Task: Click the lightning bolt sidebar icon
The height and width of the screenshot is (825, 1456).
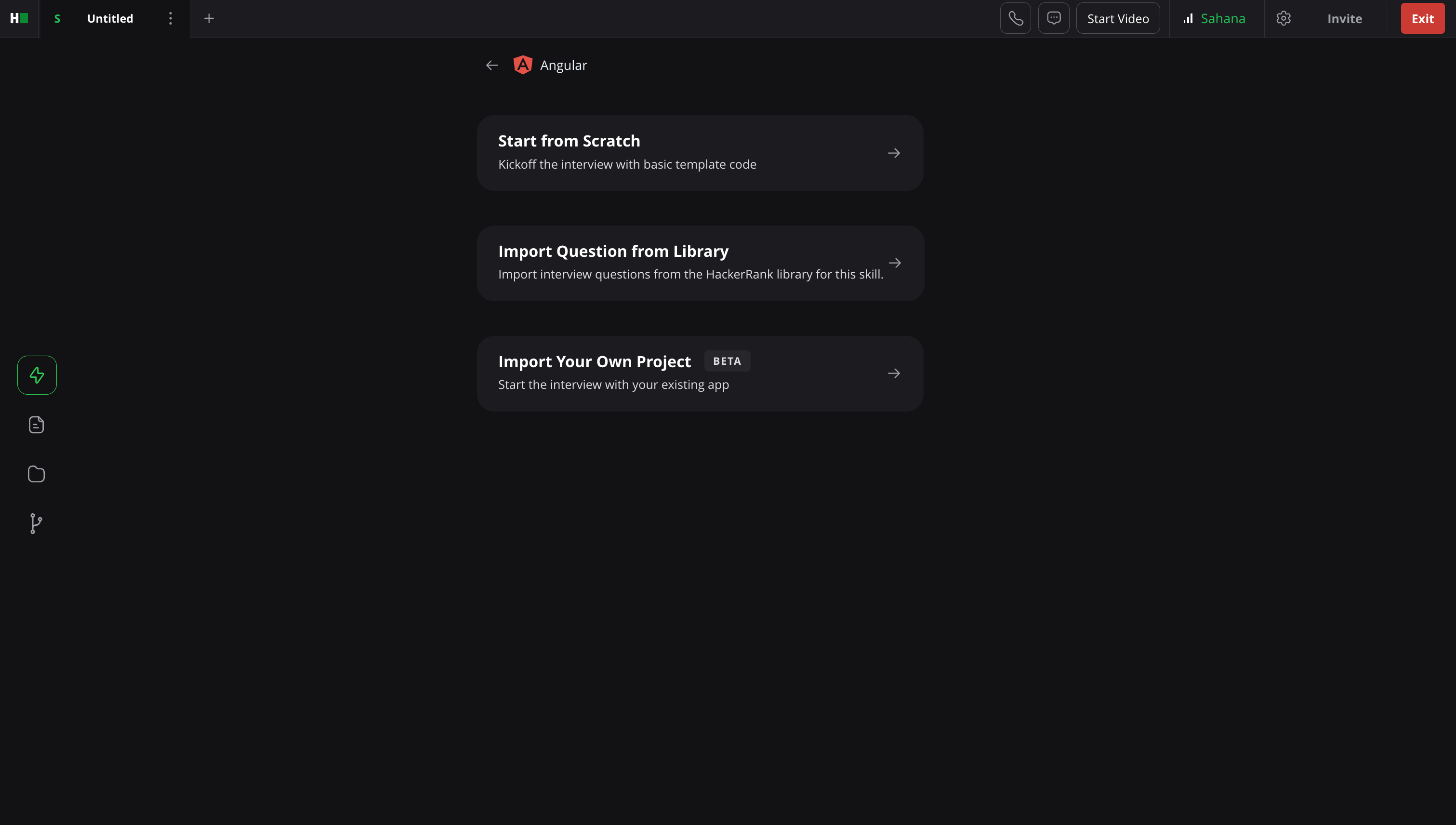Action: (37, 375)
